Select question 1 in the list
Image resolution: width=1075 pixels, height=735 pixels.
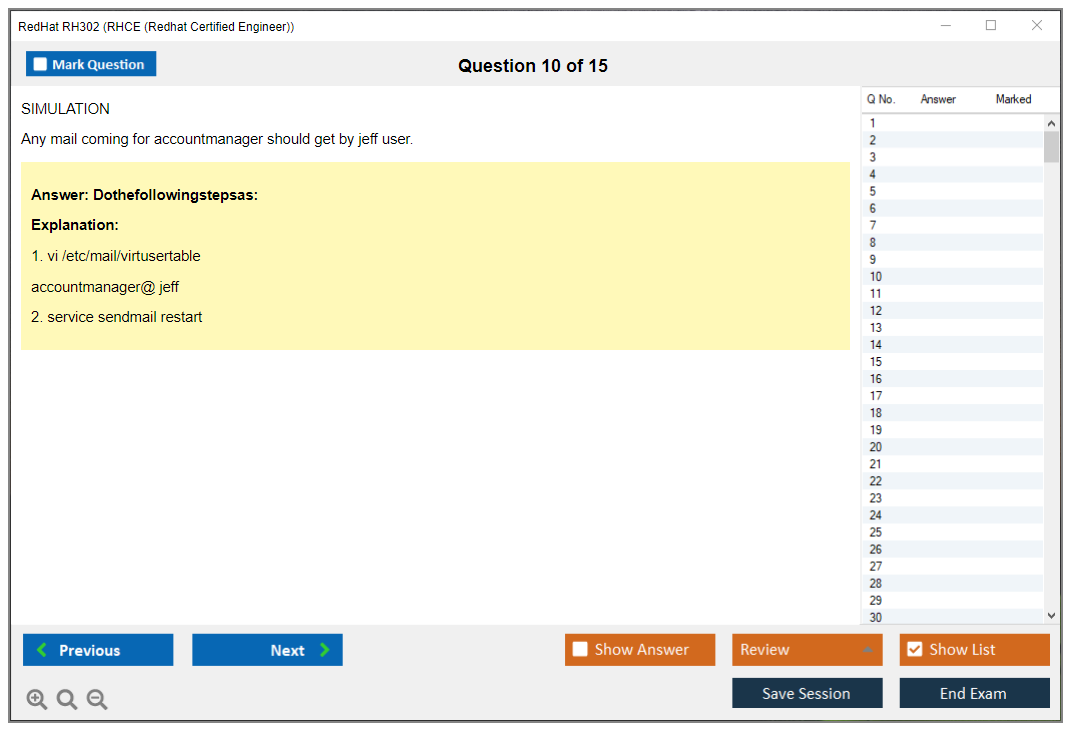[x=873, y=124]
